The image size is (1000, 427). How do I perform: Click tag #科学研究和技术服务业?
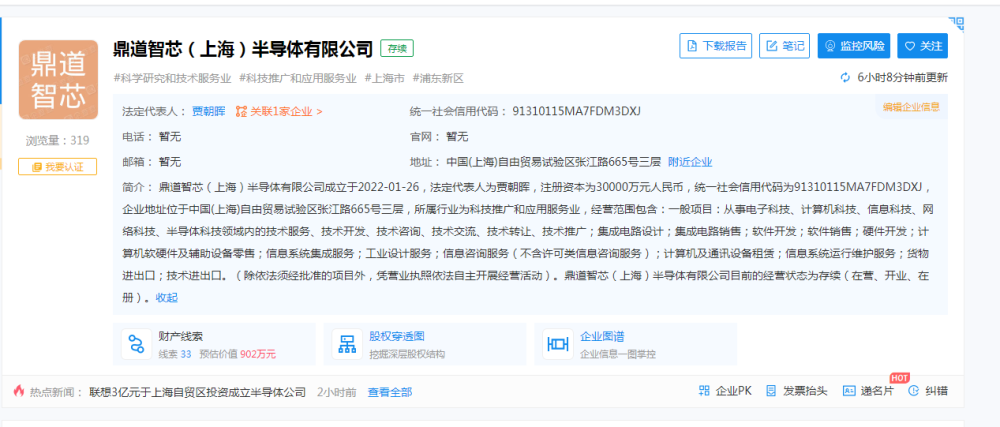[x=172, y=78]
